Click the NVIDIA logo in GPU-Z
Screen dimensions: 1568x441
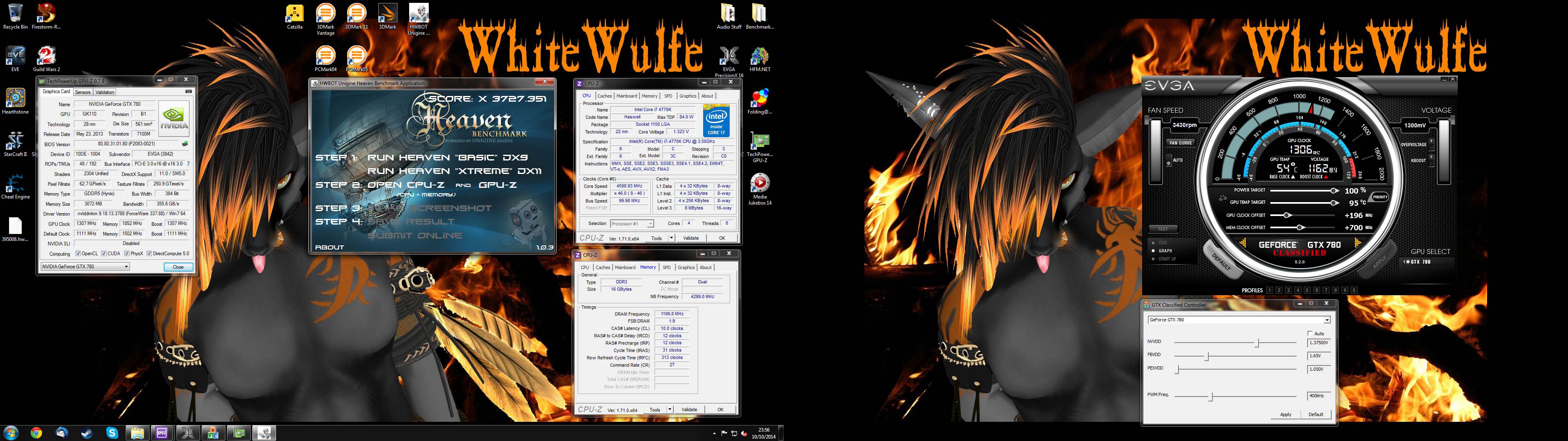coord(174,118)
